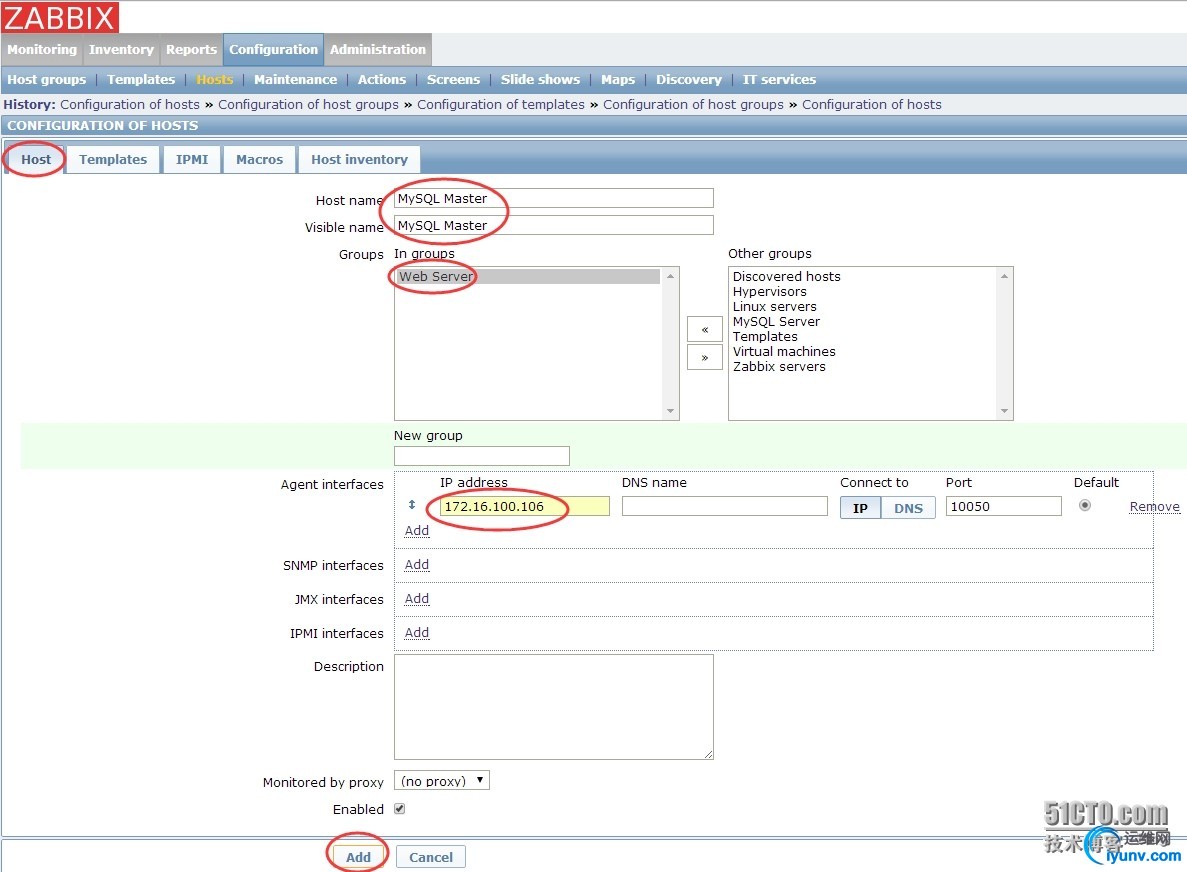This screenshot has height=872, width=1187.
Task: Go to Hosts submenu item
Action: [215, 79]
